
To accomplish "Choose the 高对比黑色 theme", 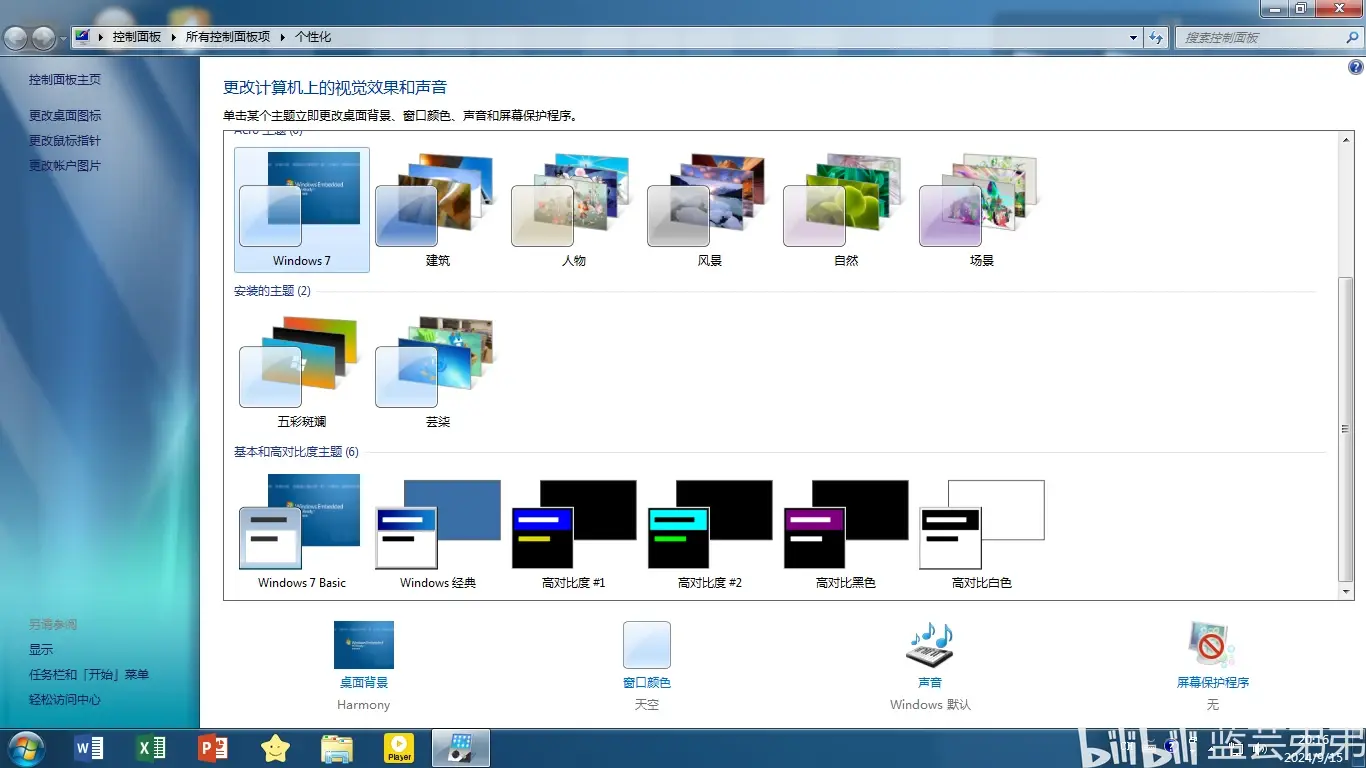I will point(845,532).
